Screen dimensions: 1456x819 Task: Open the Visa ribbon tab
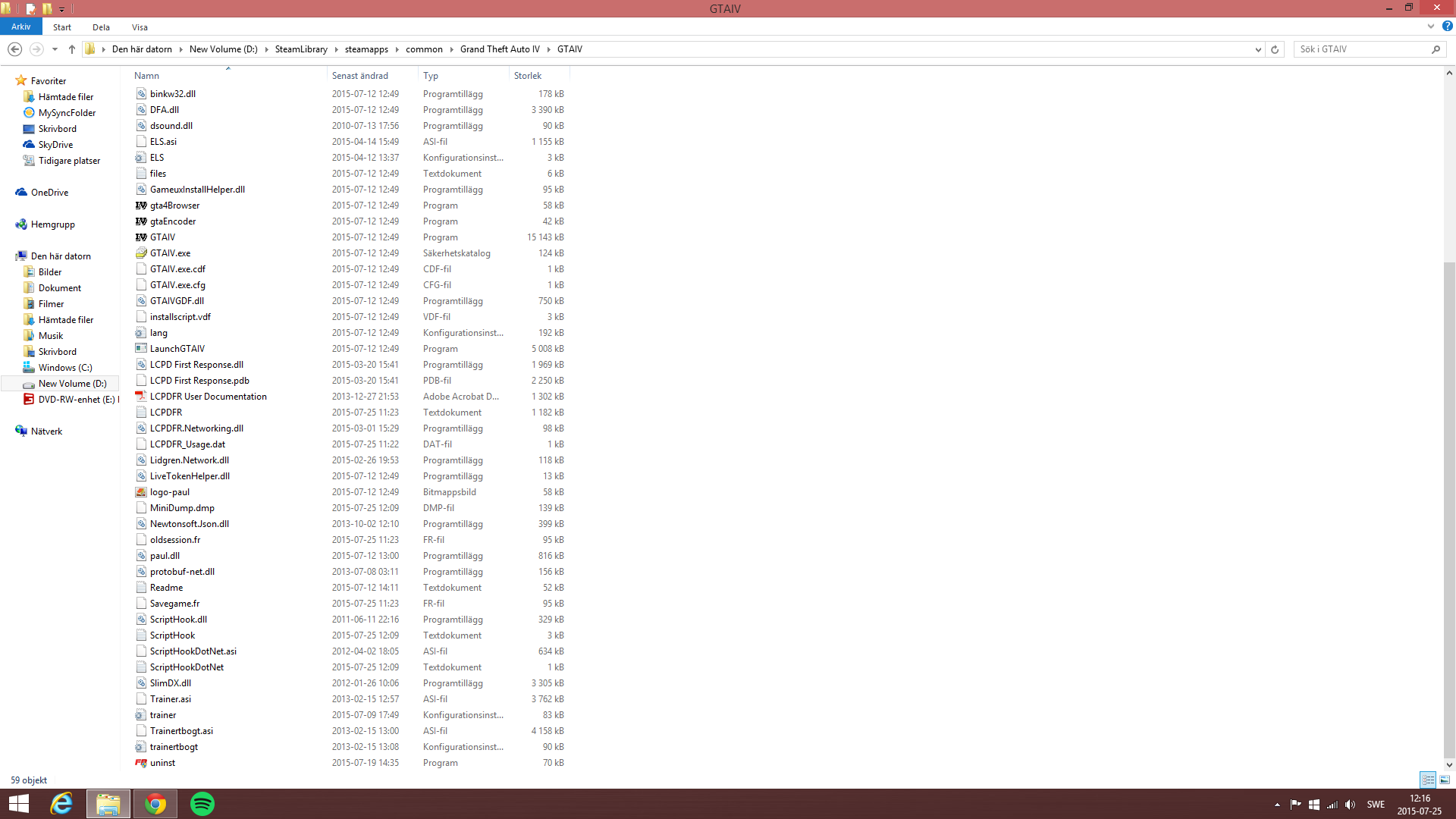pyautogui.click(x=140, y=27)
